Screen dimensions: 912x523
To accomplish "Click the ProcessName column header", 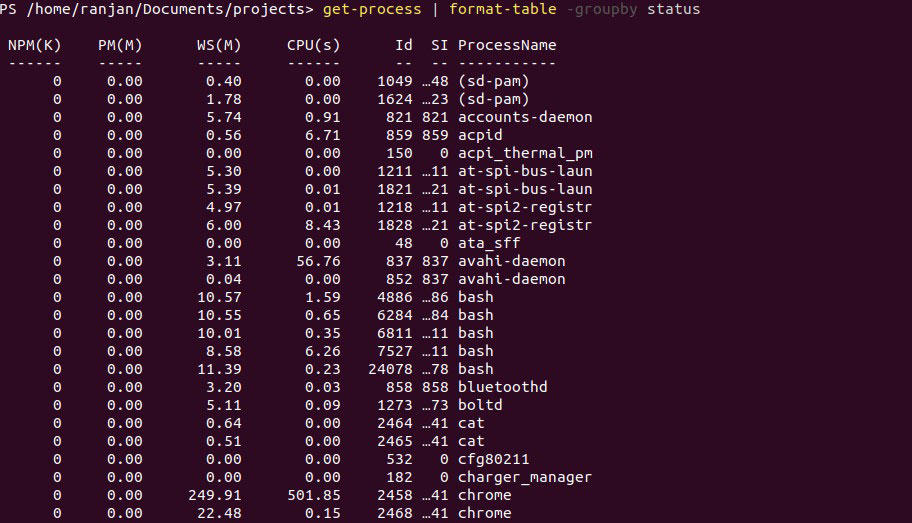I will [507, 45].
